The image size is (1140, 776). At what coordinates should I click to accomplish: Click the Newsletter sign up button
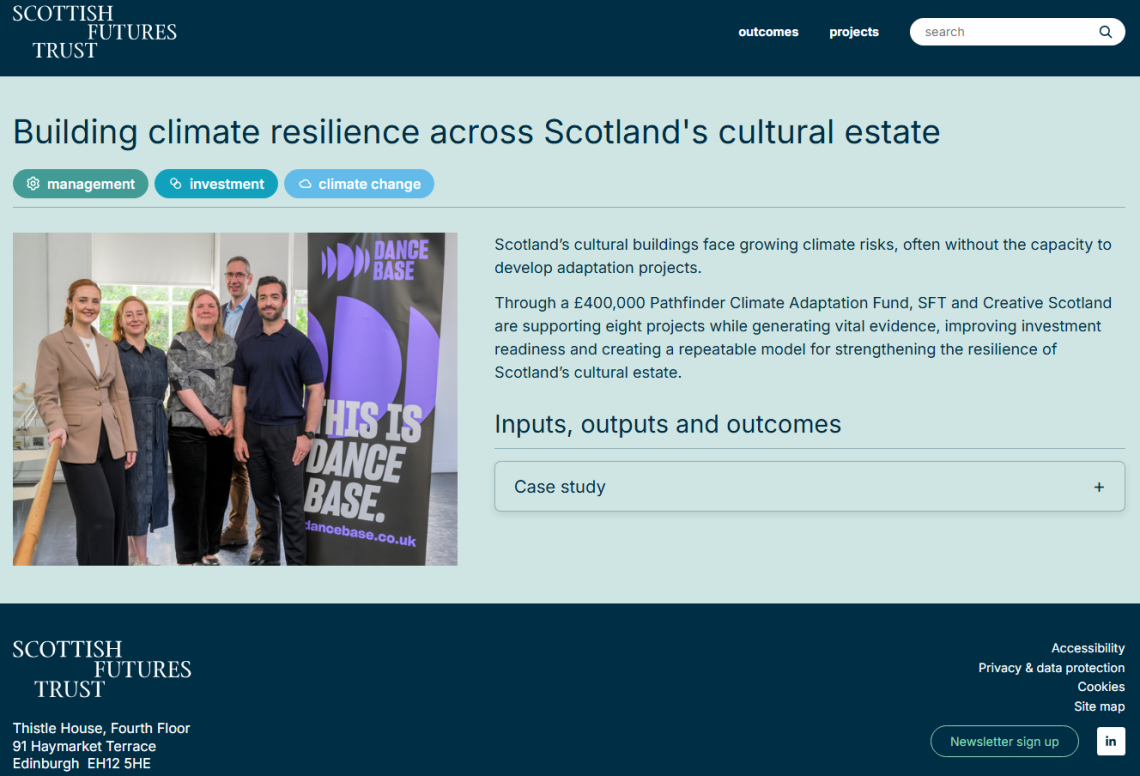click(x=1004, y=741)
